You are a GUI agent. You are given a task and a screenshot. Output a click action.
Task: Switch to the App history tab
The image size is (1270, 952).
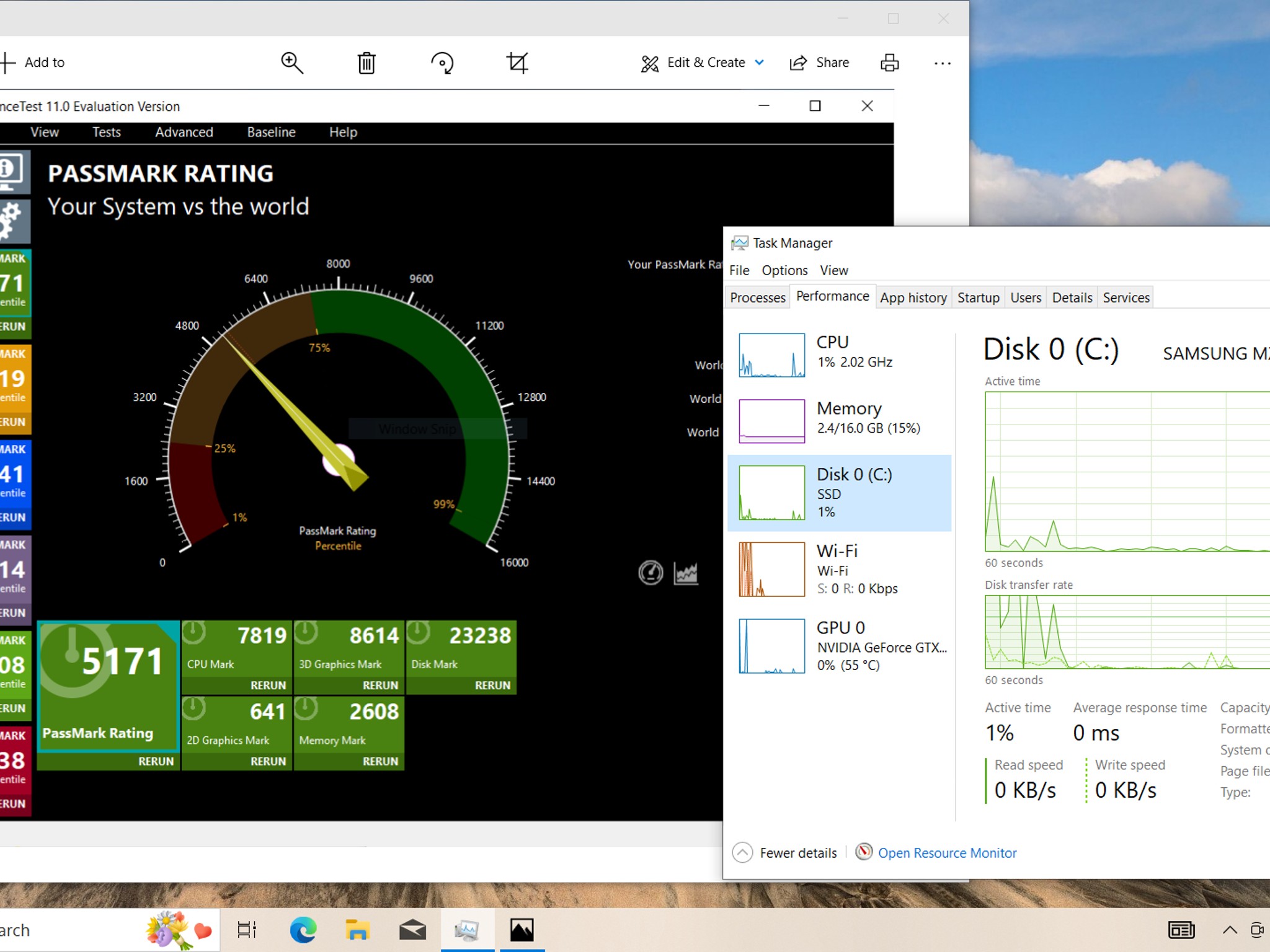[913, 297]
